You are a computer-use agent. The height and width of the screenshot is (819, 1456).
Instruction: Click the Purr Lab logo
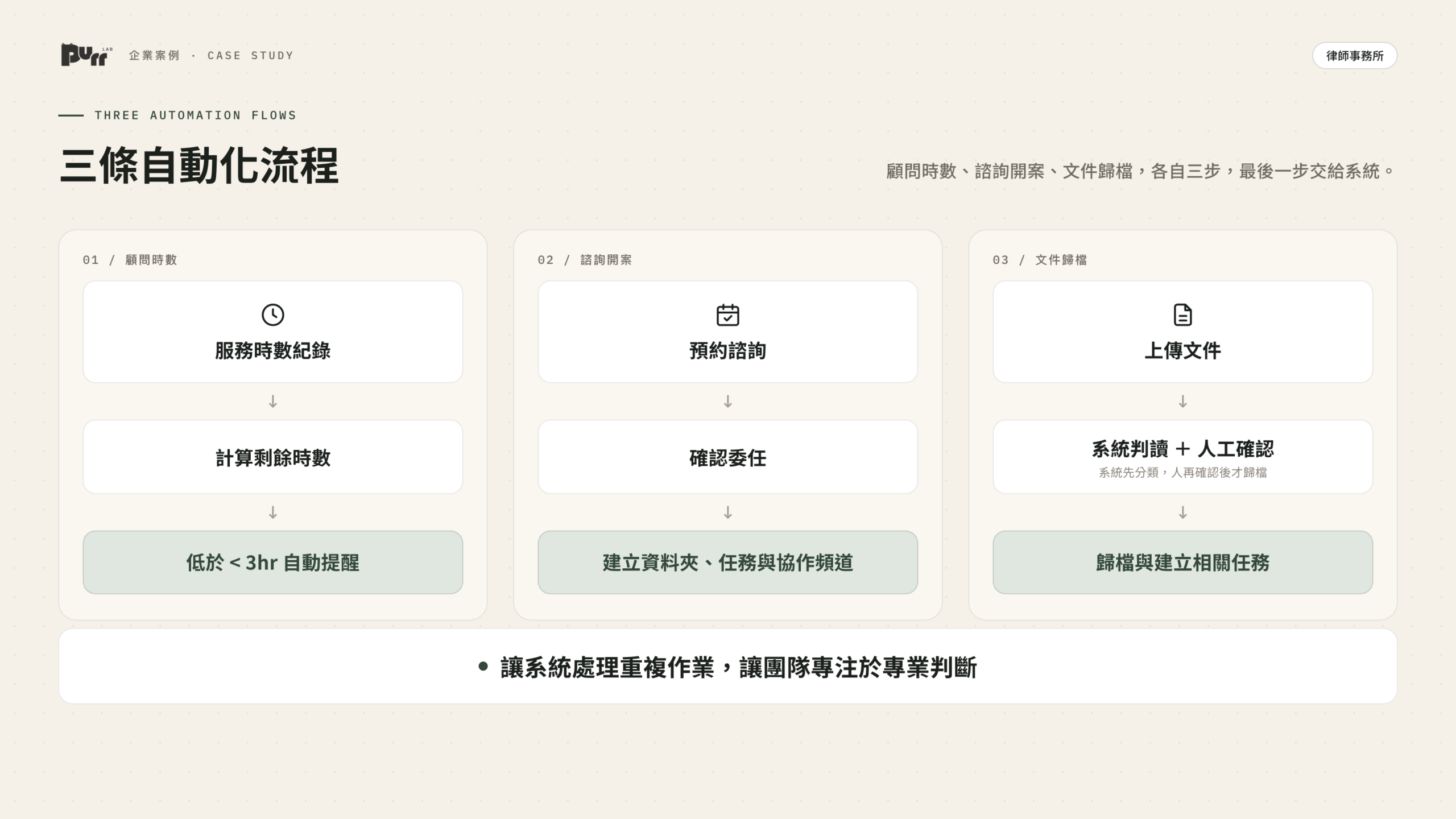click(x=86, y=55)
